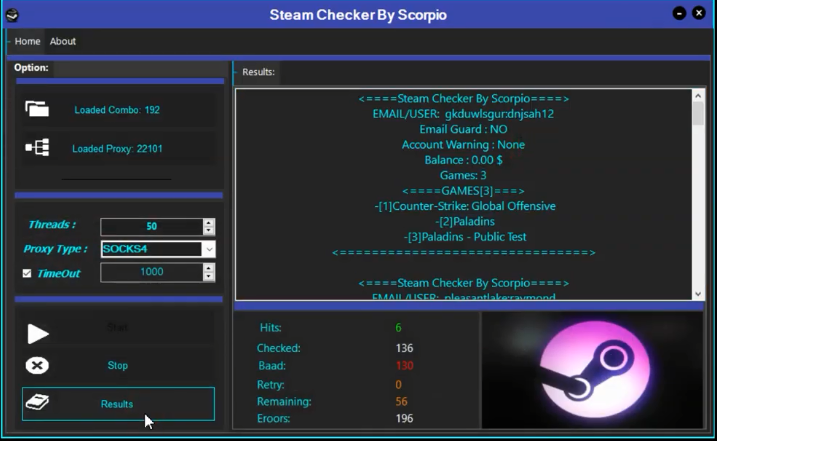Image resolution: width=819 pixels, height=460 pixels.
Task: Click the "Hits:" label
Action: (x=271, y=328)
